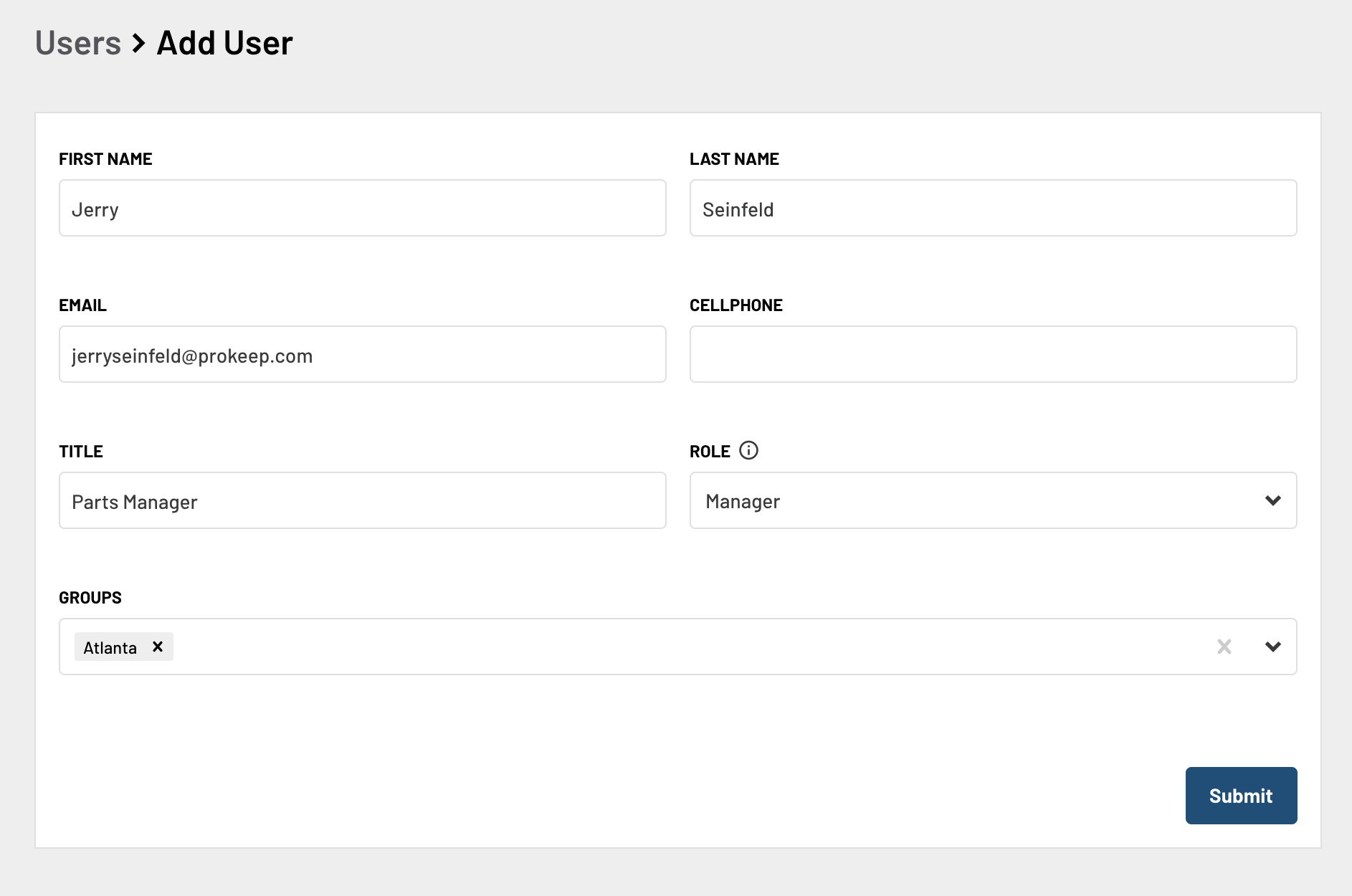The width and height of the screenshot is (1352, 896).
Task: Clear all selected groups
Action: (1224, 647)
